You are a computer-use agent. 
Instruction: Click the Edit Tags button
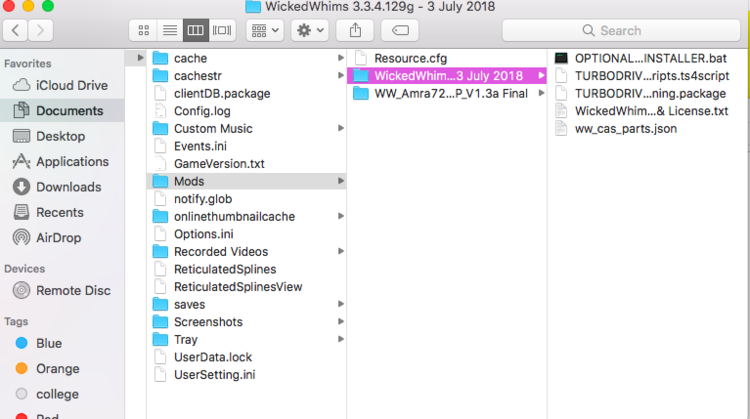[400, 31]
